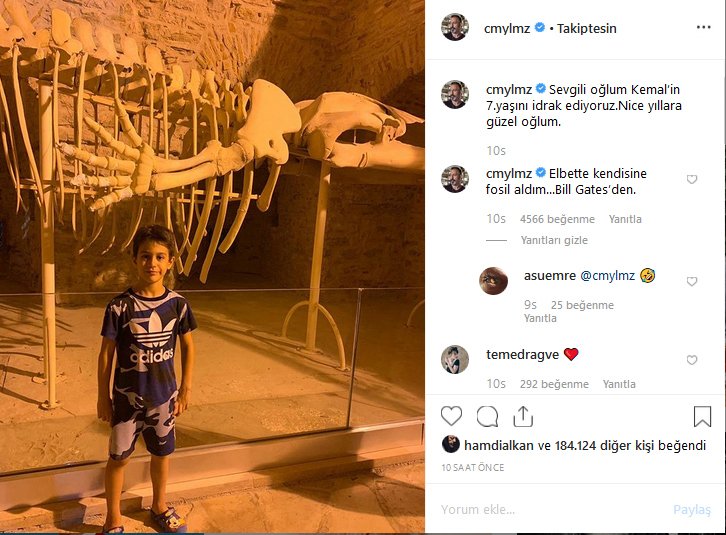The height and width of the screenshot is (535, 726).
Task: Like temedragve's comment with the heart
Action: (x=692, y=360)
